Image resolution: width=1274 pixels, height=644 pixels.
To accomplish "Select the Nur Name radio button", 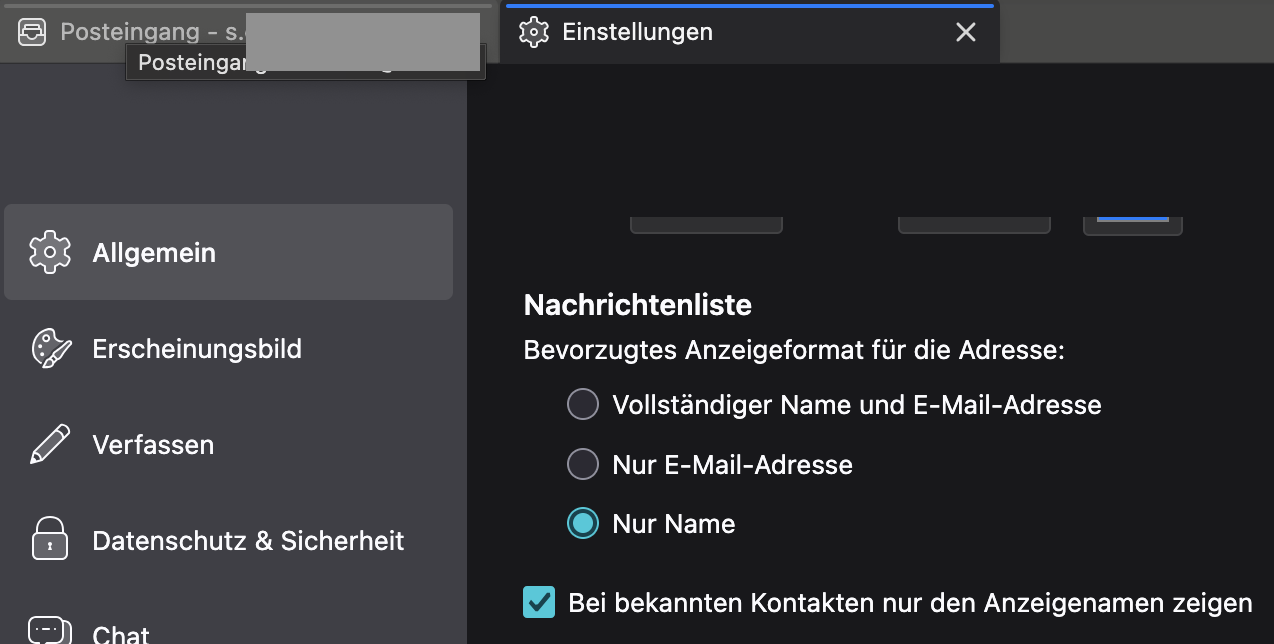I will (x=583, y=523).
